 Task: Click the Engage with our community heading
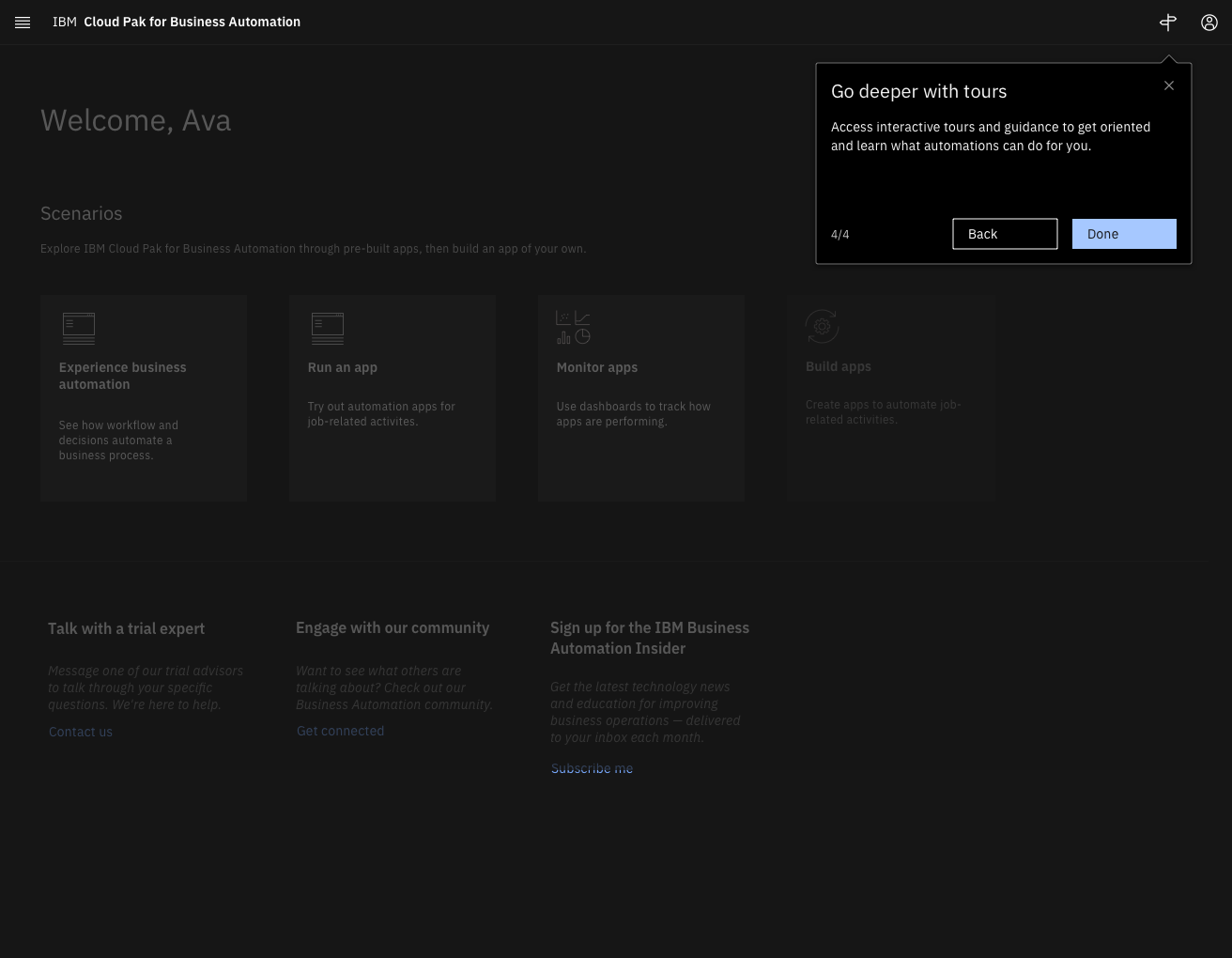[393, 627]
